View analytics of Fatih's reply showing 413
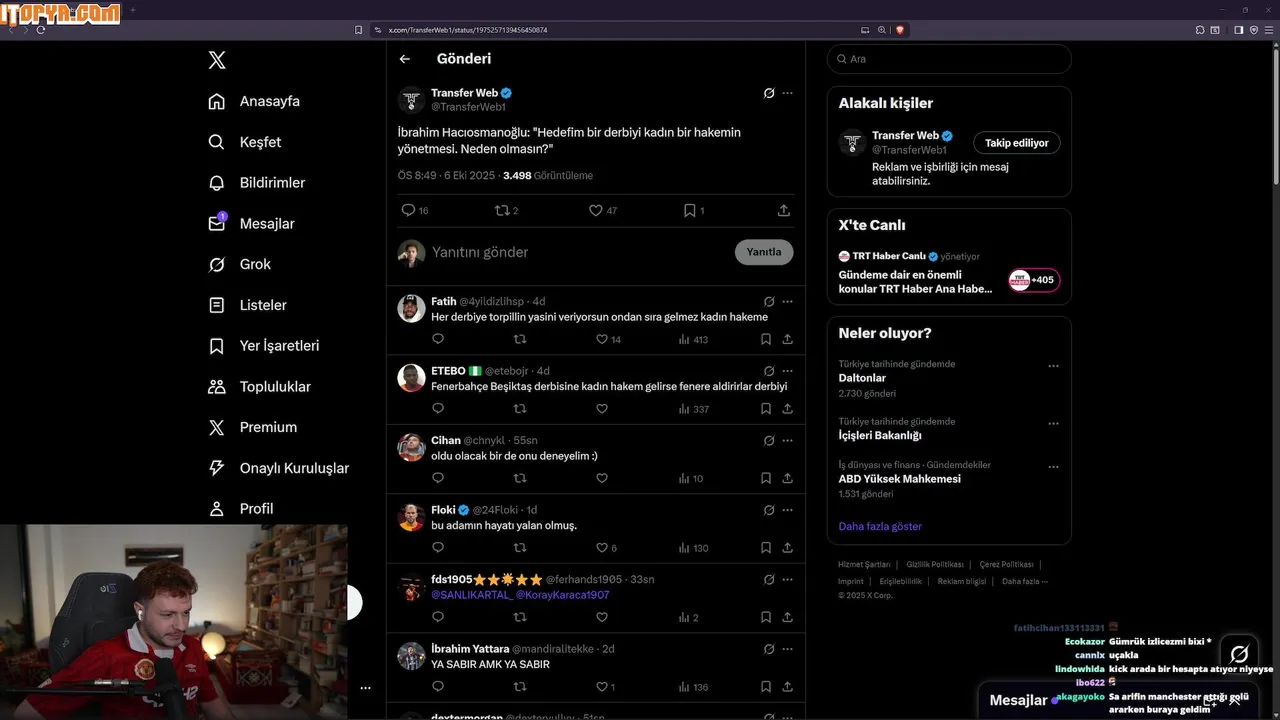The height and width of the screenshot is (720, 1280). [x=693, y=339]
